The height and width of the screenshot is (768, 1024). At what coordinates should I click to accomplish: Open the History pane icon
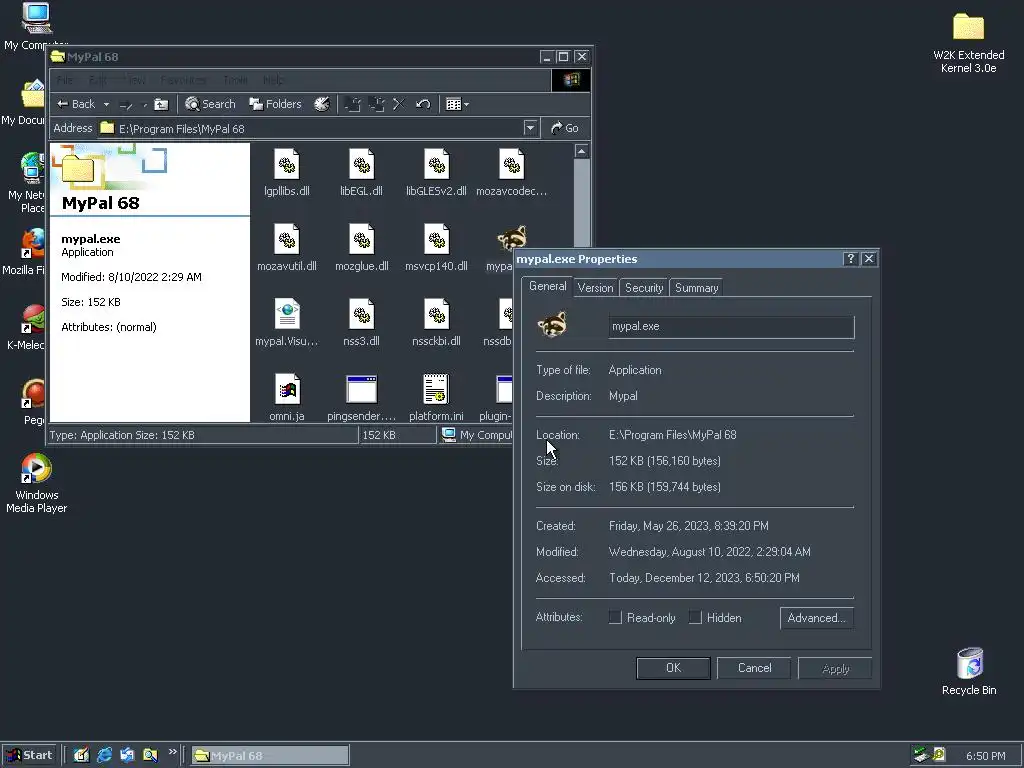(322, 104)
